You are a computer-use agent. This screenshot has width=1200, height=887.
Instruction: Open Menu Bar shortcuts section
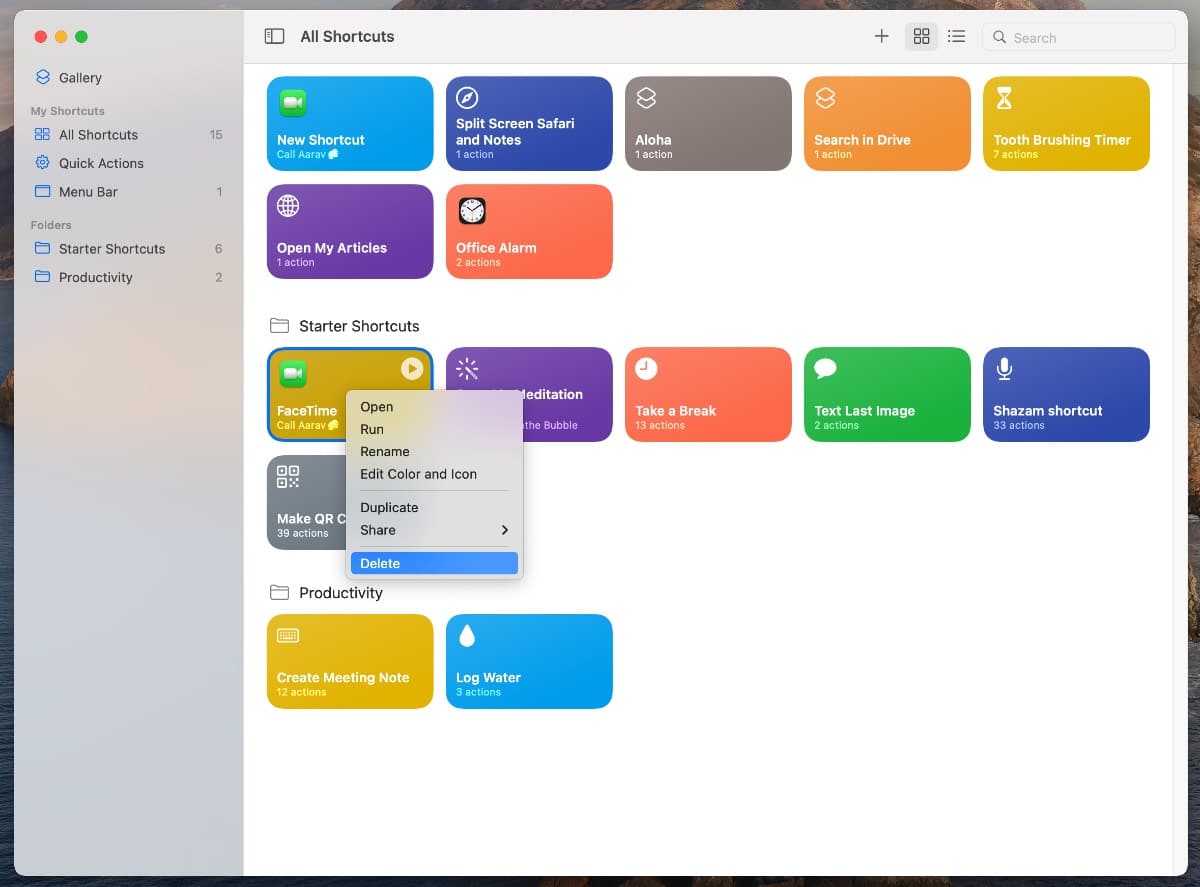click(88, 192)
